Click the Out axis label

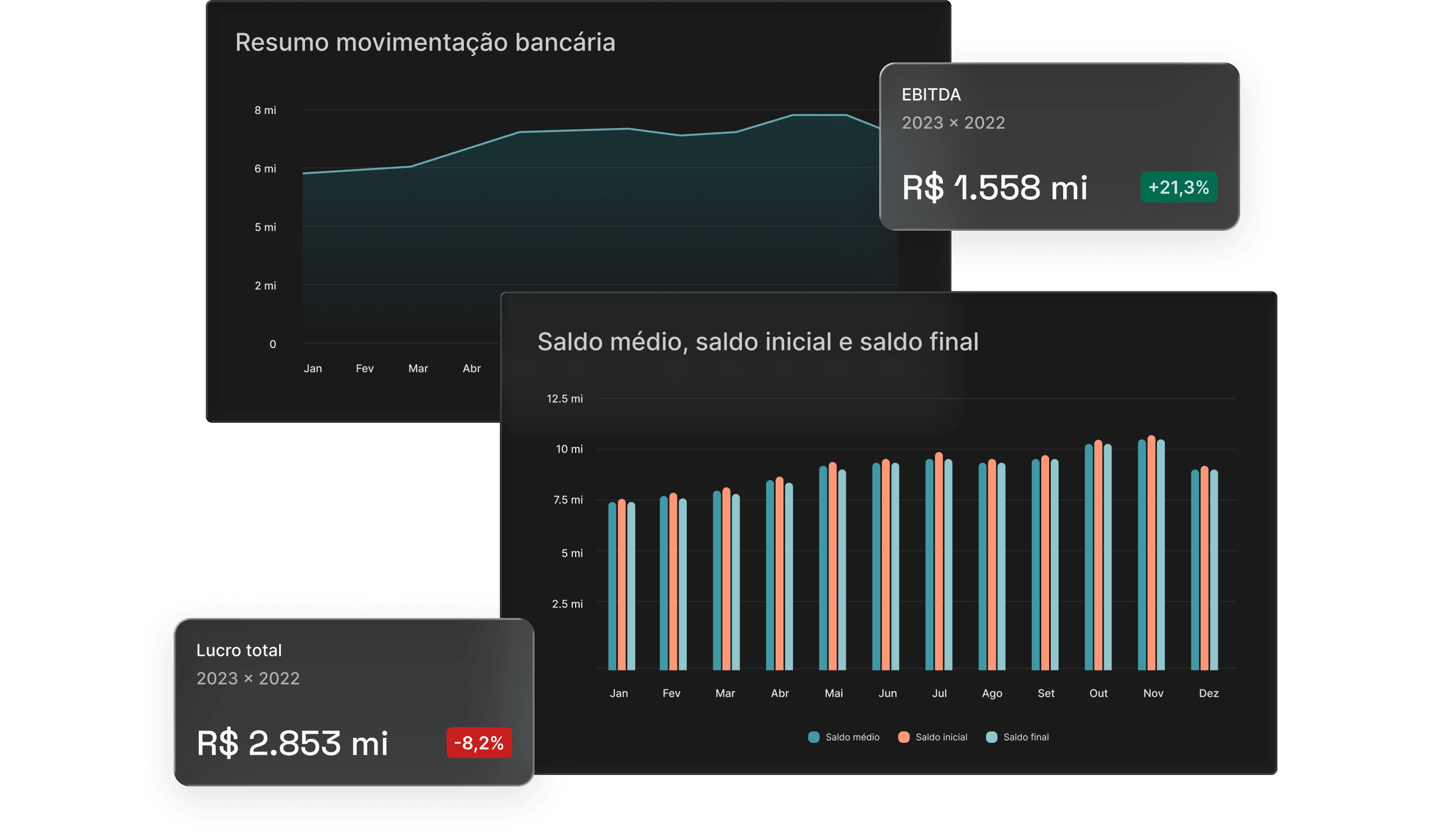click(x=1097, y=693)
